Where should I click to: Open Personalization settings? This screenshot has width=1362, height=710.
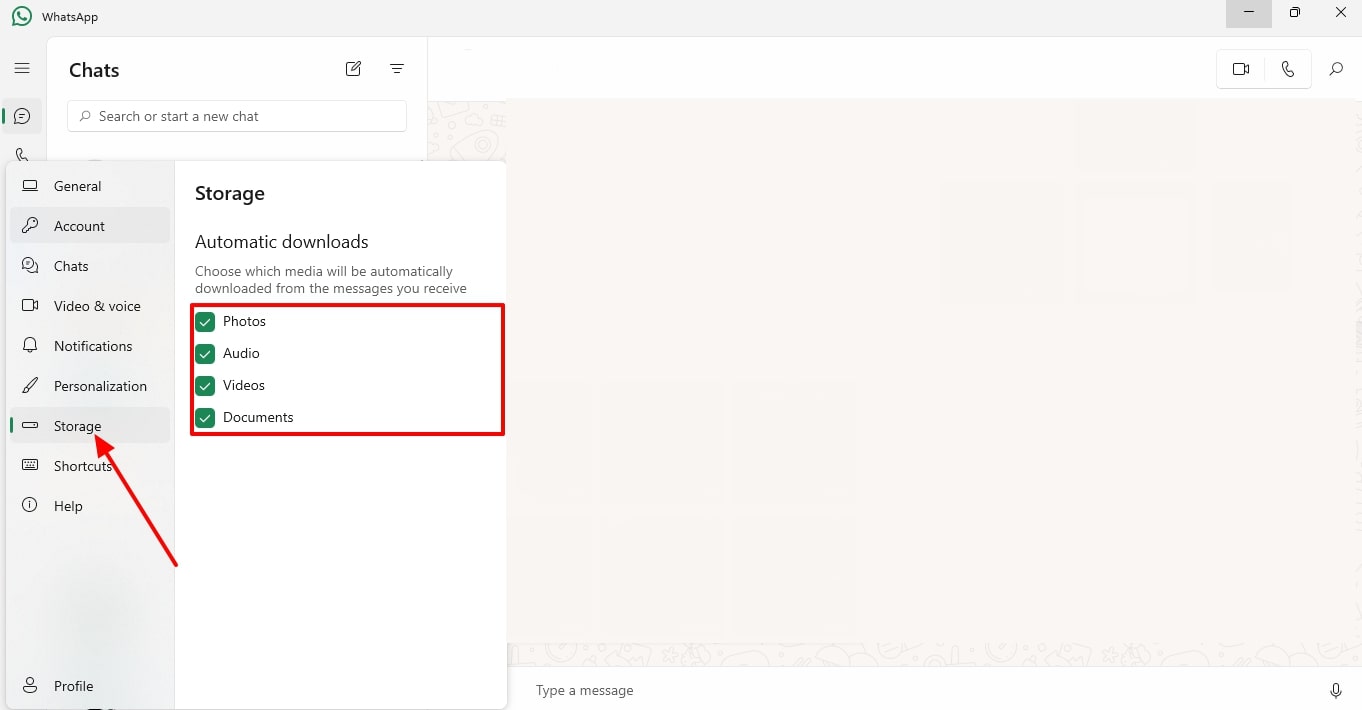point(90,386)
